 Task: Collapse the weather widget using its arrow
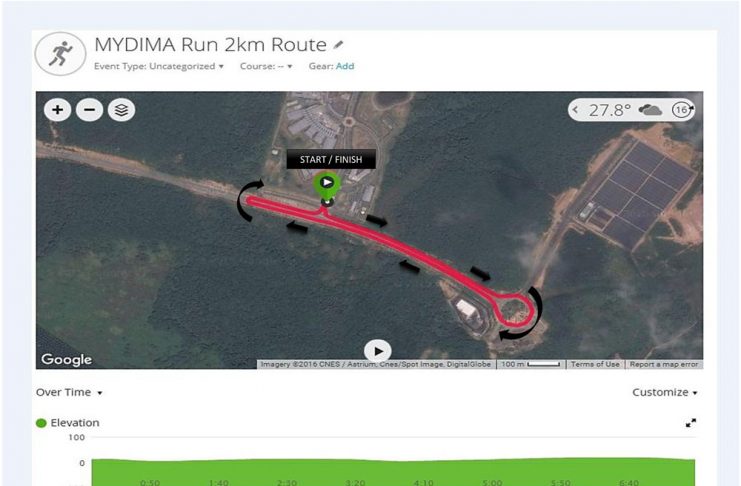(575, 110)
